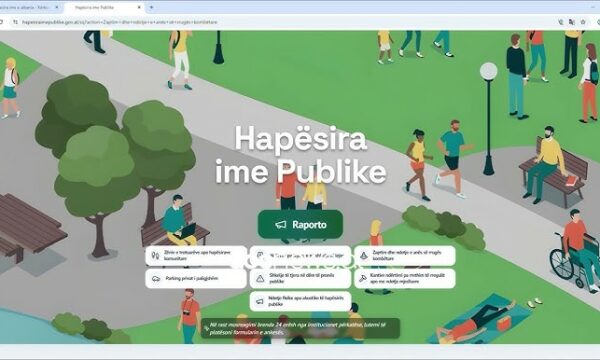Close the 'Hapësira ime Publike' tab
The height and width of the screenshot is (360, 600).
point(139,7)
